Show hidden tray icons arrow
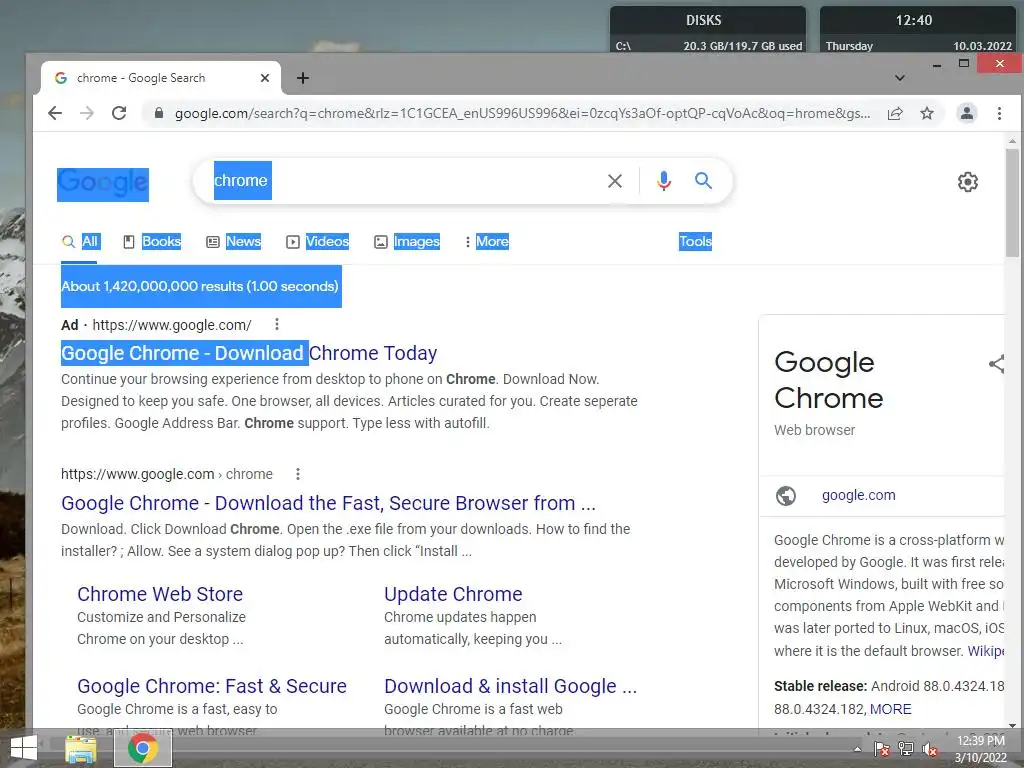The width and height of the screenshot is (1024, 768). coord(857,749)
